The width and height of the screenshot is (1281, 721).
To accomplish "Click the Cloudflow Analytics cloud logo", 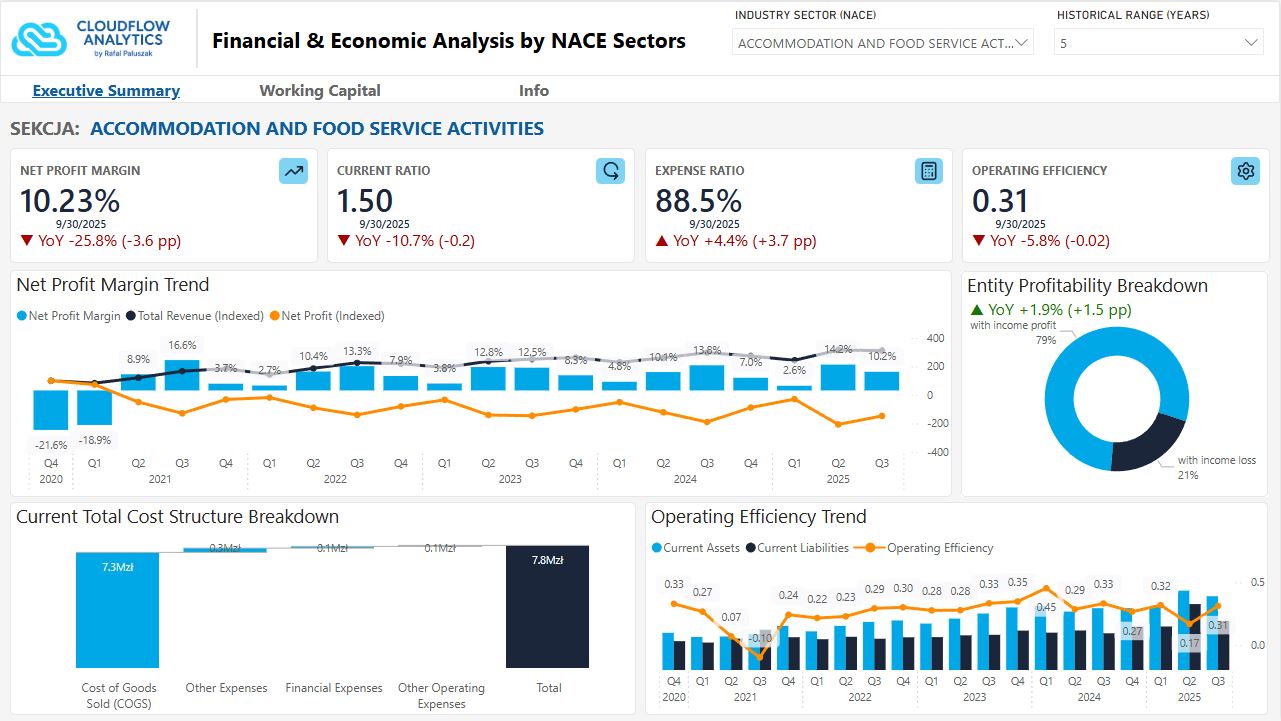I will (39, 39).
